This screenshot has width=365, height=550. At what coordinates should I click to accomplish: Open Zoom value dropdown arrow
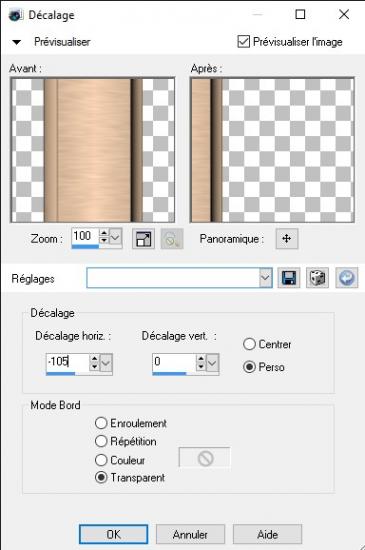[x=115, y=238]
